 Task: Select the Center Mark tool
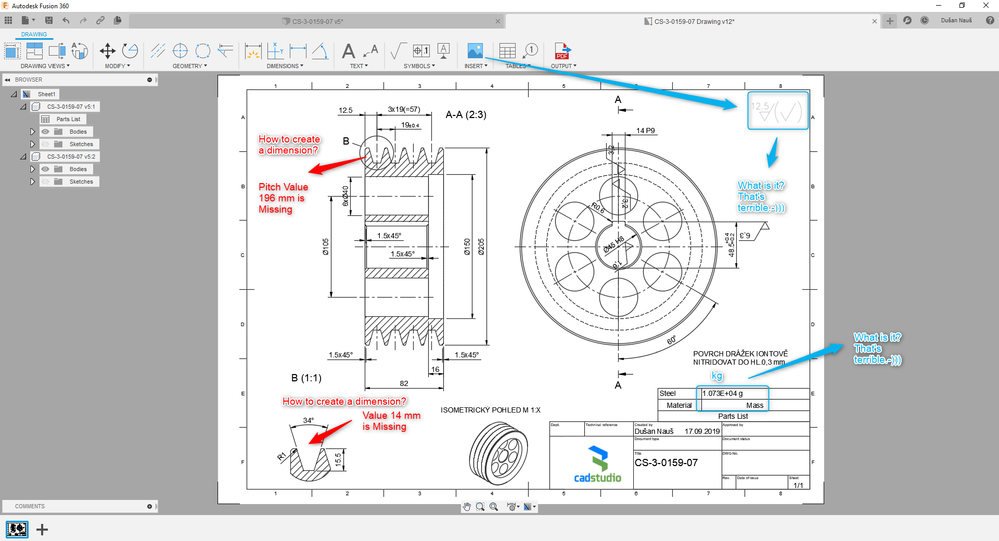coord(180,50)
